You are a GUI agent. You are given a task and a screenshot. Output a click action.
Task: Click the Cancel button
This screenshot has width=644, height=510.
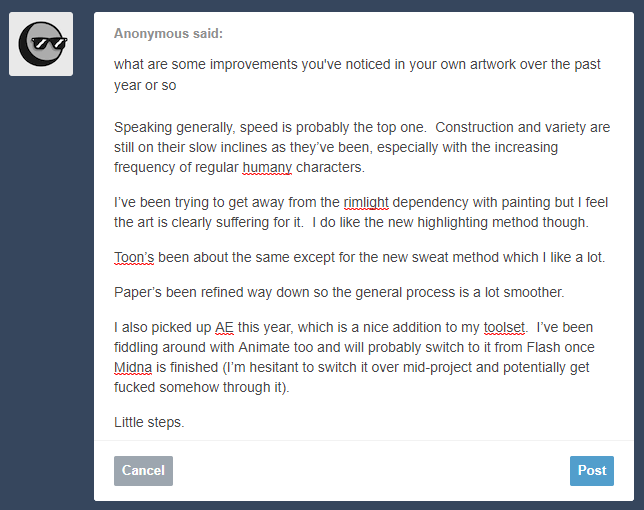click(143, 471)
